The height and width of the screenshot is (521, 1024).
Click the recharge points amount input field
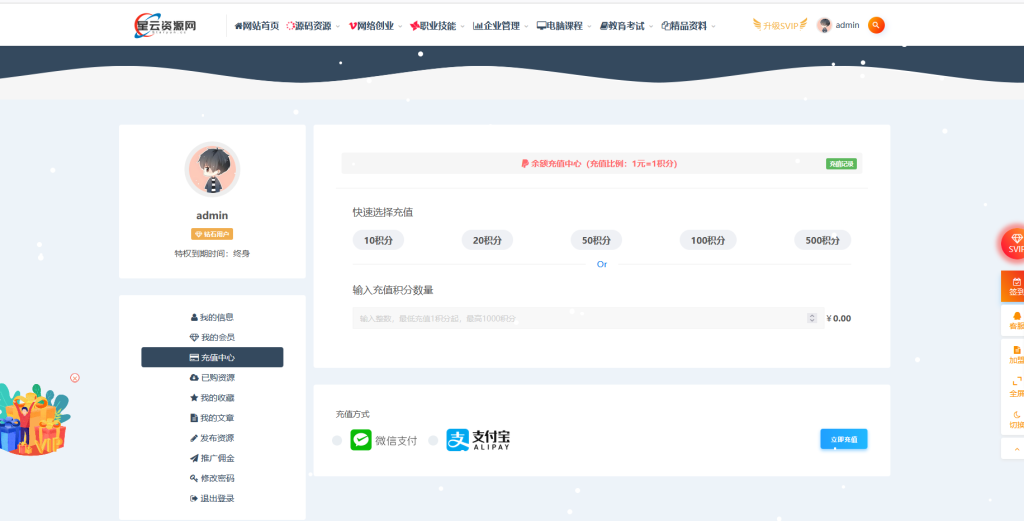(580, 318)
